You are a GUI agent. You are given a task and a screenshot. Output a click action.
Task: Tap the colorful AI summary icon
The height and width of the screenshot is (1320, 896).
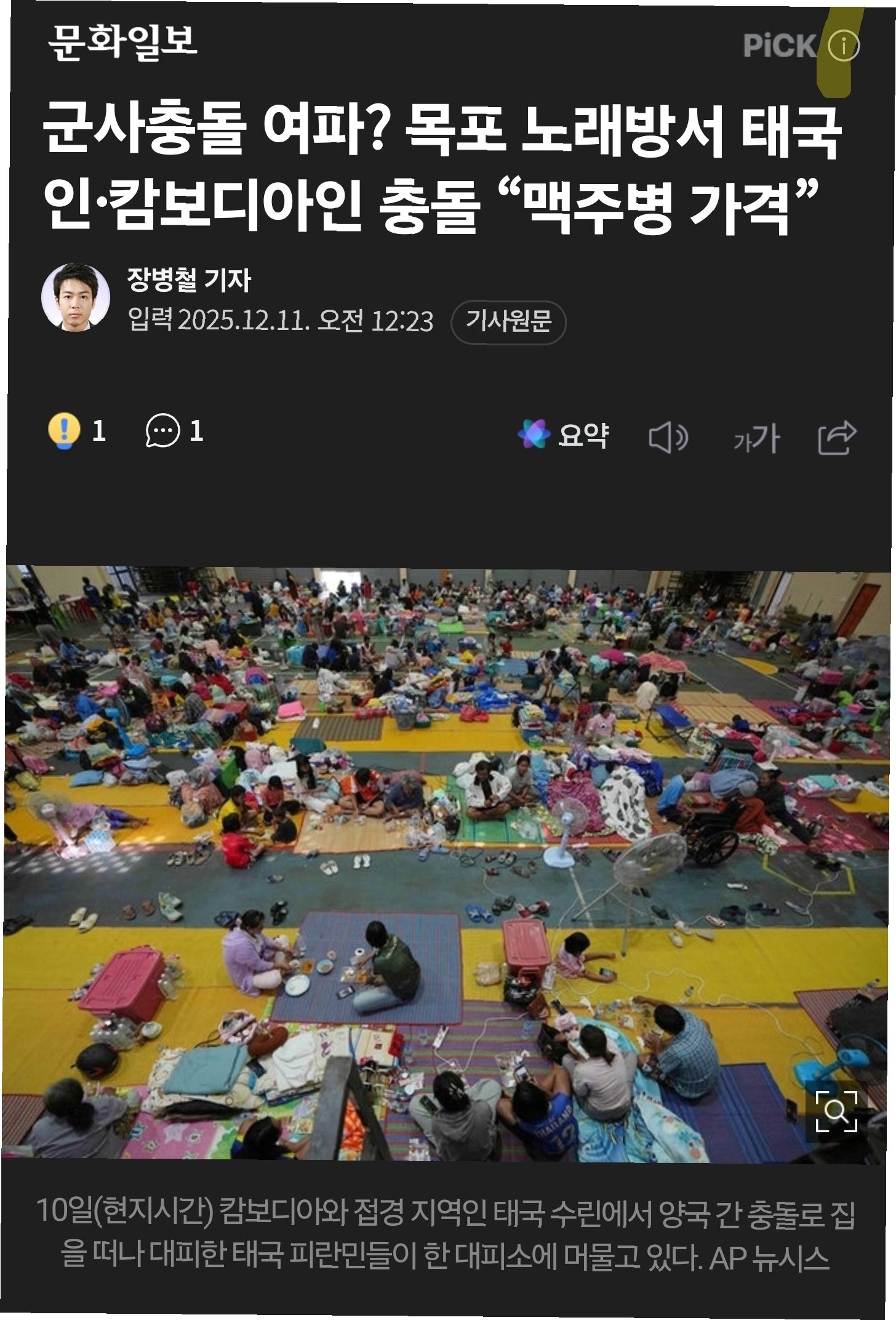click(x=534, y=434)
